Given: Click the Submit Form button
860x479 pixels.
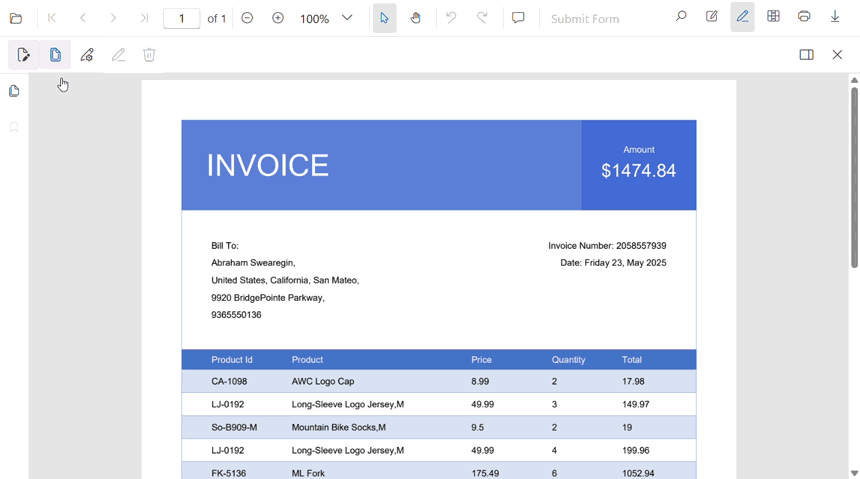Looking at the screenshot, I should coord(585,19).
